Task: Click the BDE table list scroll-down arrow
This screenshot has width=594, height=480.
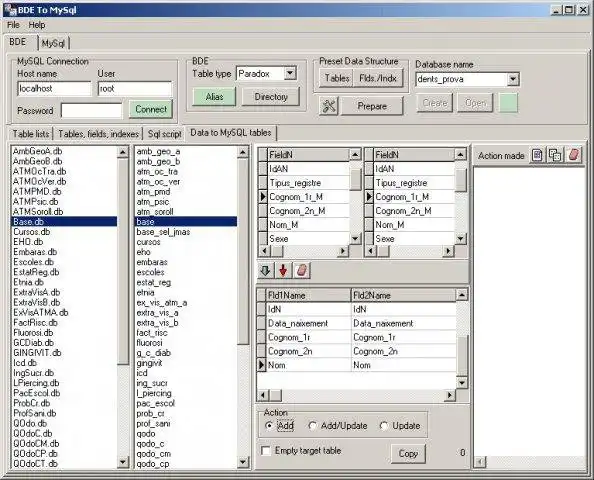Action: pyautogui.click(x=123, y=462)
